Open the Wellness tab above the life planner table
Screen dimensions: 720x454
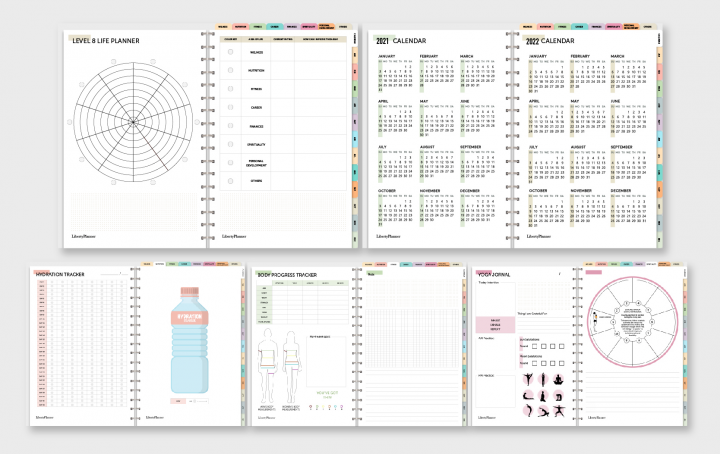(223, 27)
